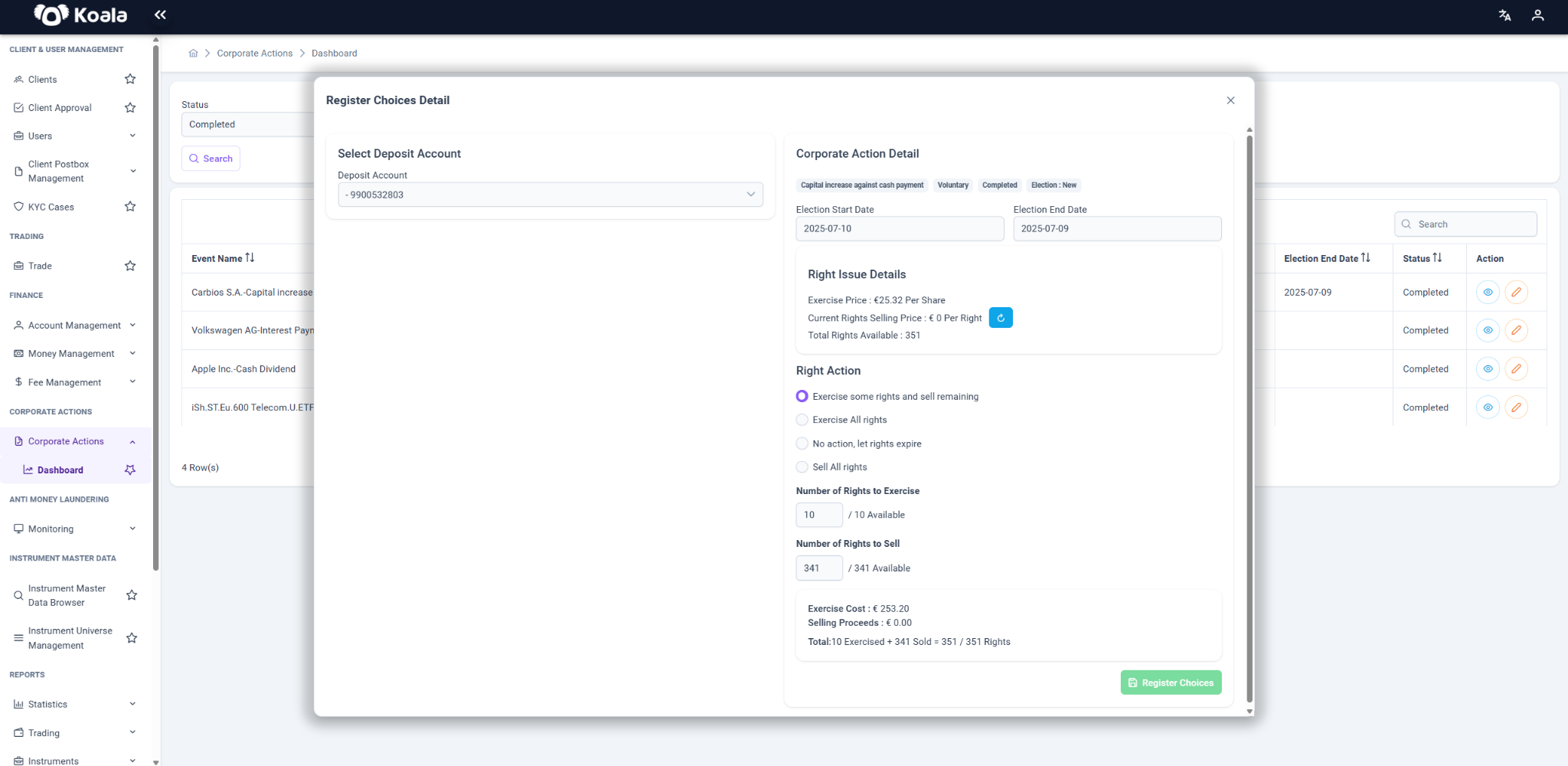The height and width of the screenshot is (766, 1568).
Task: Open KYC Cases in sidebar
Action: point(51,207)
